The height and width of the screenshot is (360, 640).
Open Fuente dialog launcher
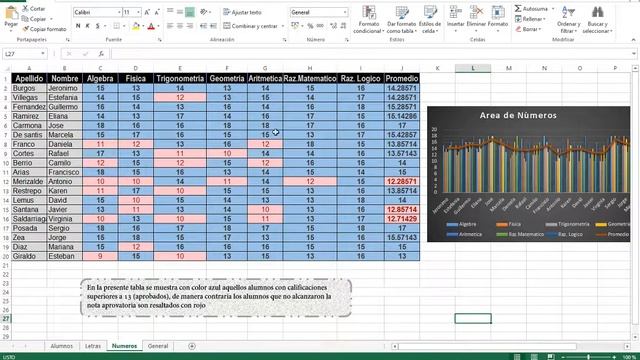point(160,40)
